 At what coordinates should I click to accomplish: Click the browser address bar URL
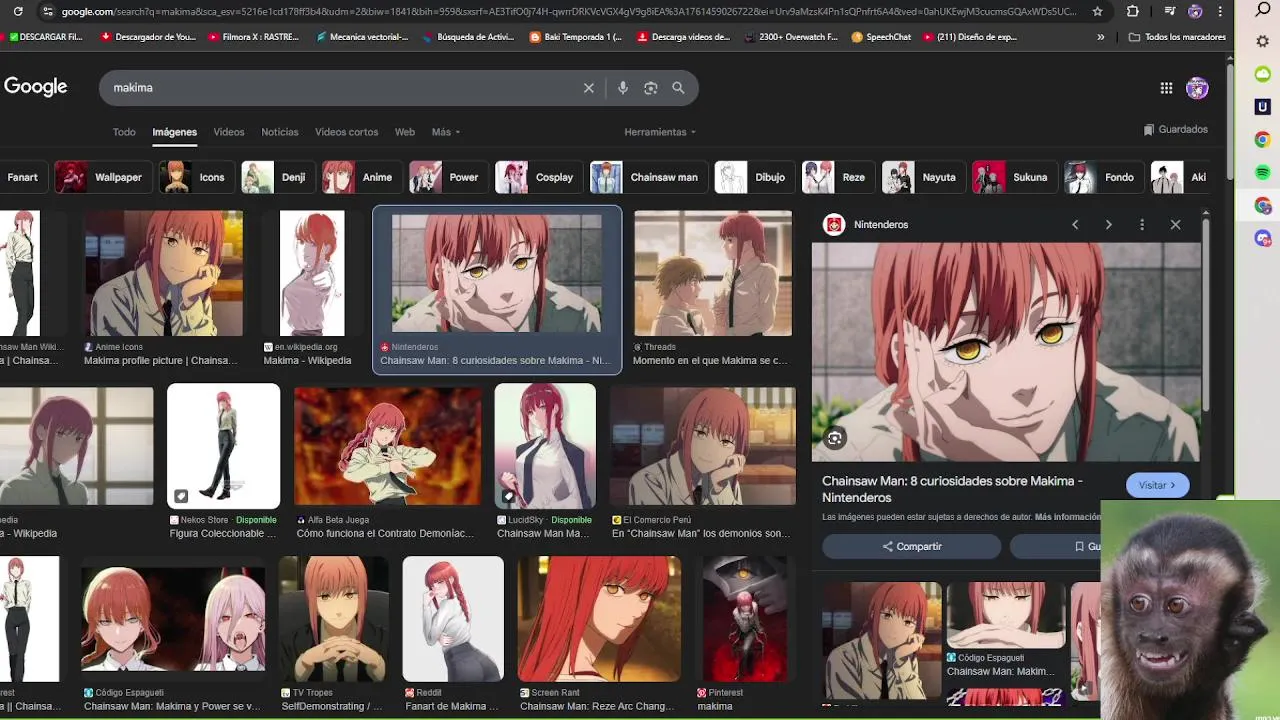tap(568, 11)
